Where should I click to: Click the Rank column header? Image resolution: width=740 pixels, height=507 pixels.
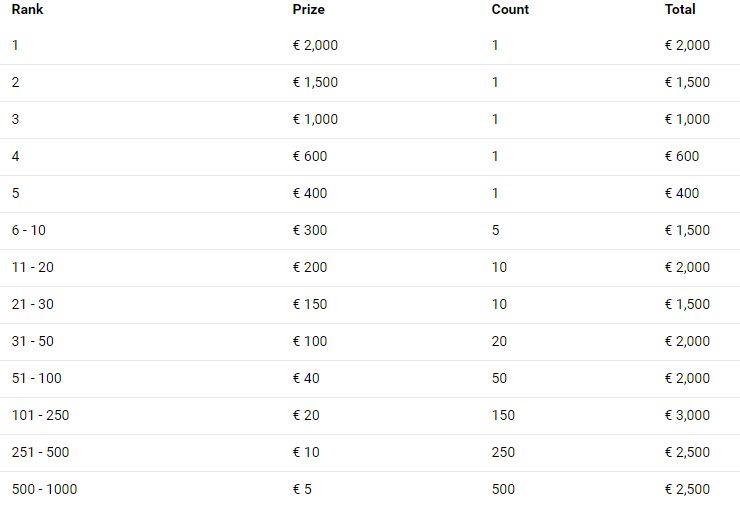(27, 9)
